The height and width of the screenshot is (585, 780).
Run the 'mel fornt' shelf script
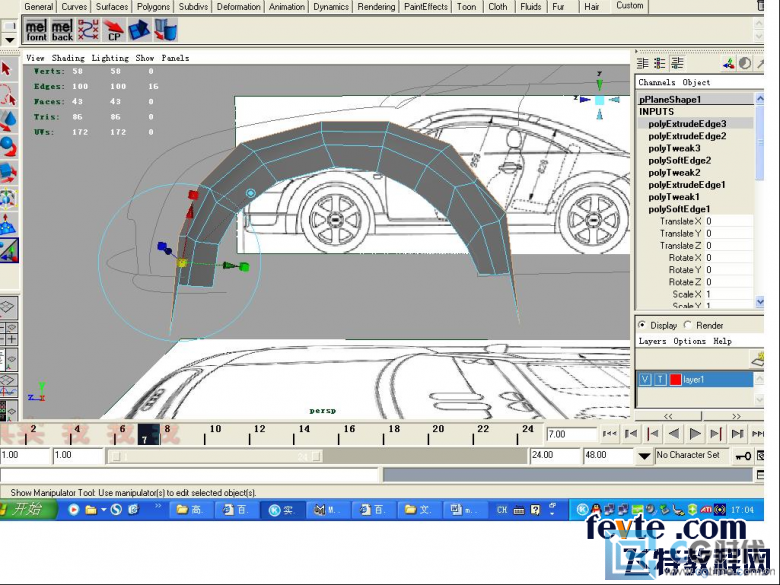[36, 31]
